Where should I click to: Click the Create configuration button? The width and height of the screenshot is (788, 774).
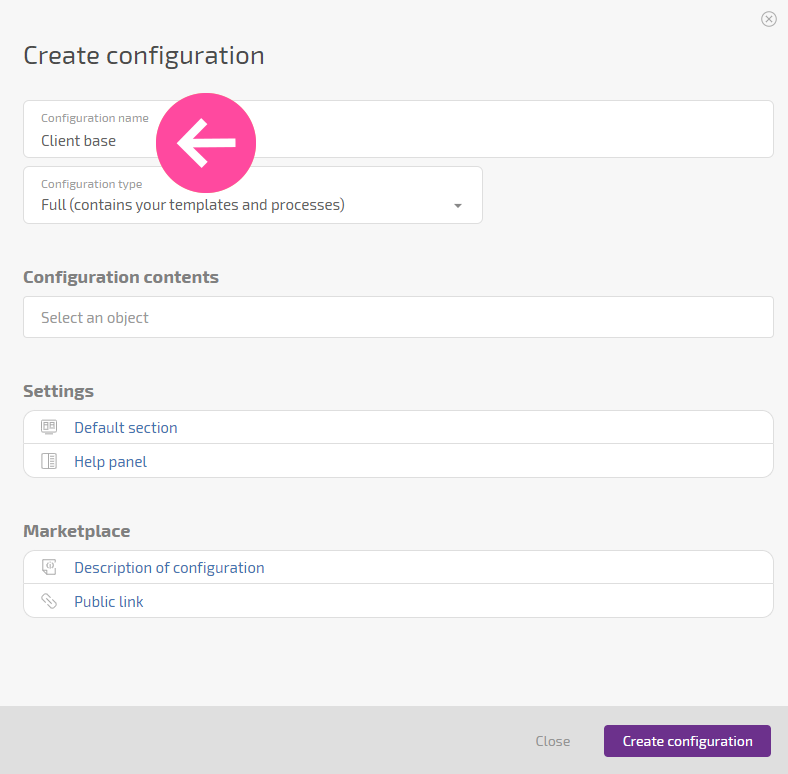687,741
